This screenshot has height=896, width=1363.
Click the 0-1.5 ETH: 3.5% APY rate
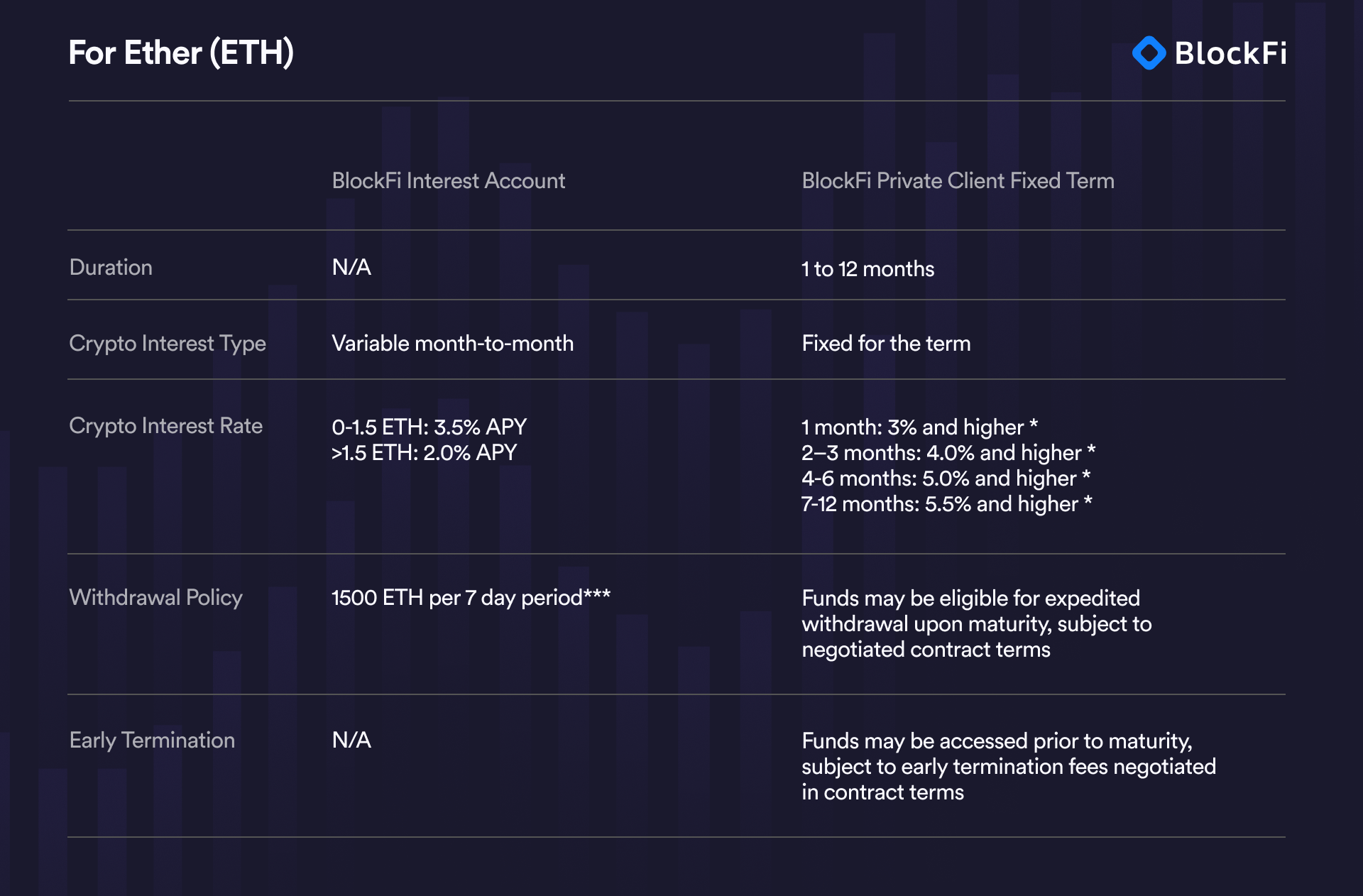429,427
